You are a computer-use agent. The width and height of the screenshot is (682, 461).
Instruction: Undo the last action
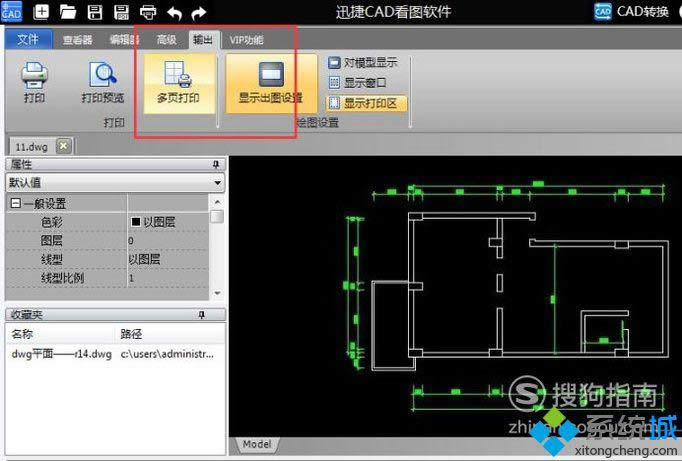(x=174, y=13)
